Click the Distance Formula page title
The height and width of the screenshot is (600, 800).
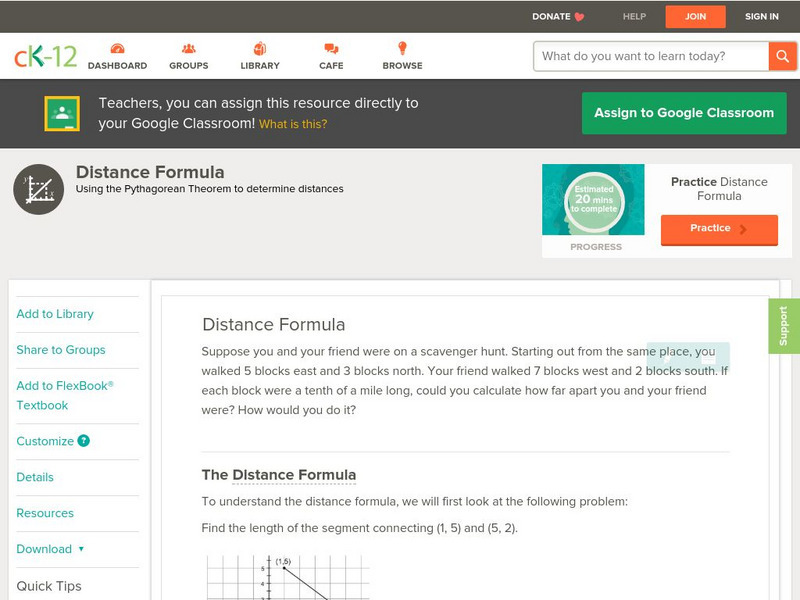click(x=150, y=172)
